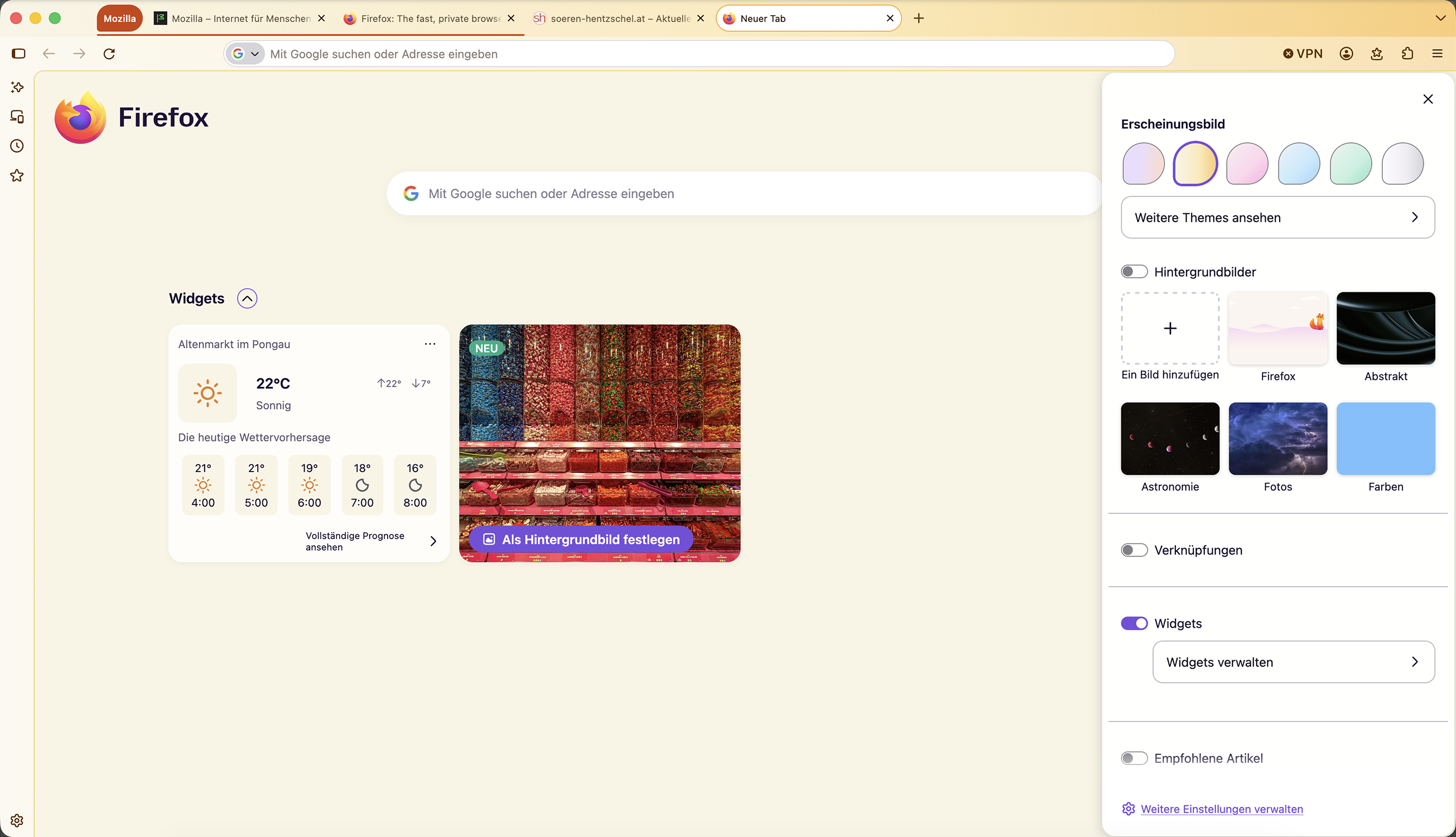Disable the Widgets toggle

click(x=1134, y=623)
